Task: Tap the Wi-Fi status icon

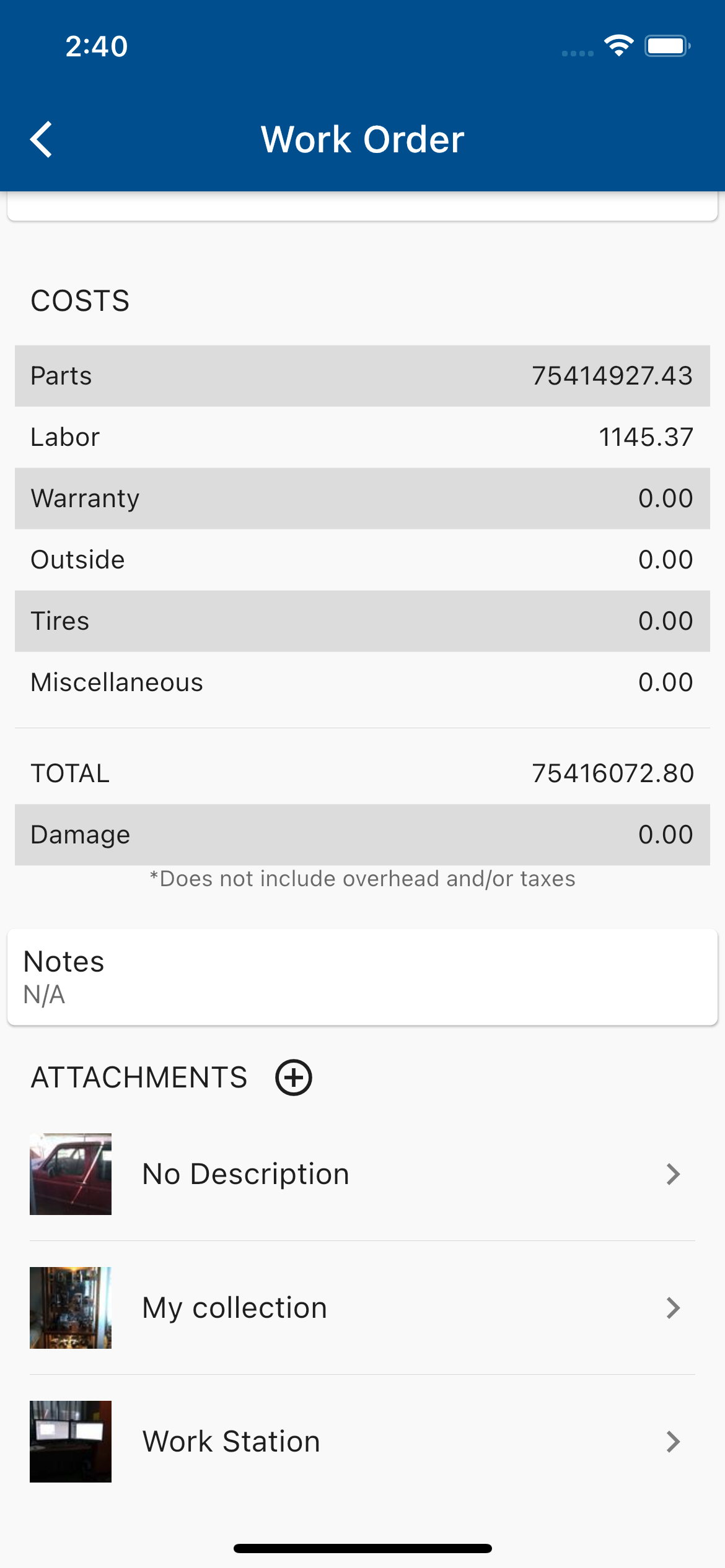Action: pos(618,46)
